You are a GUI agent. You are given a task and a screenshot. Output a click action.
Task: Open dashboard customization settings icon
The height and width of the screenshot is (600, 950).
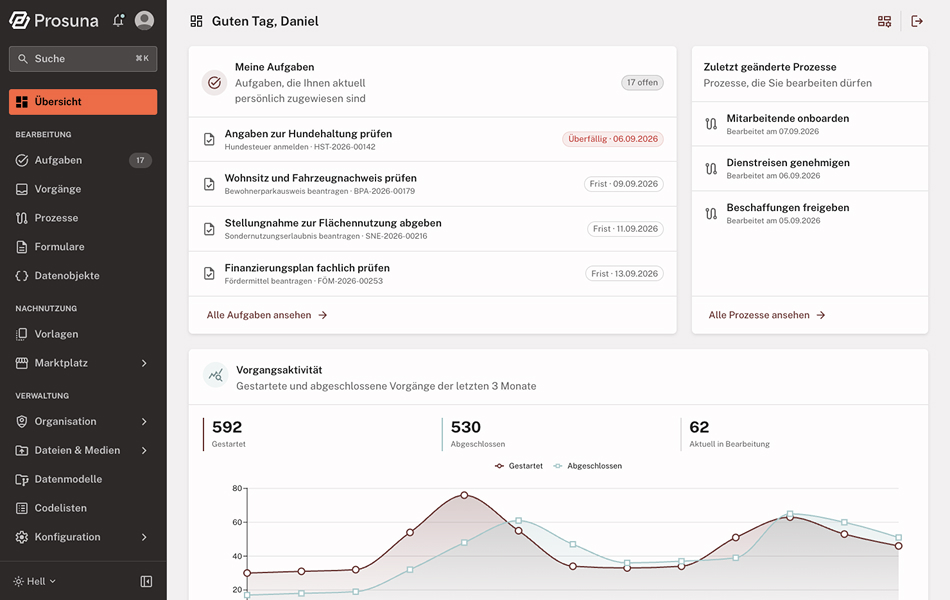coord(885,21)
